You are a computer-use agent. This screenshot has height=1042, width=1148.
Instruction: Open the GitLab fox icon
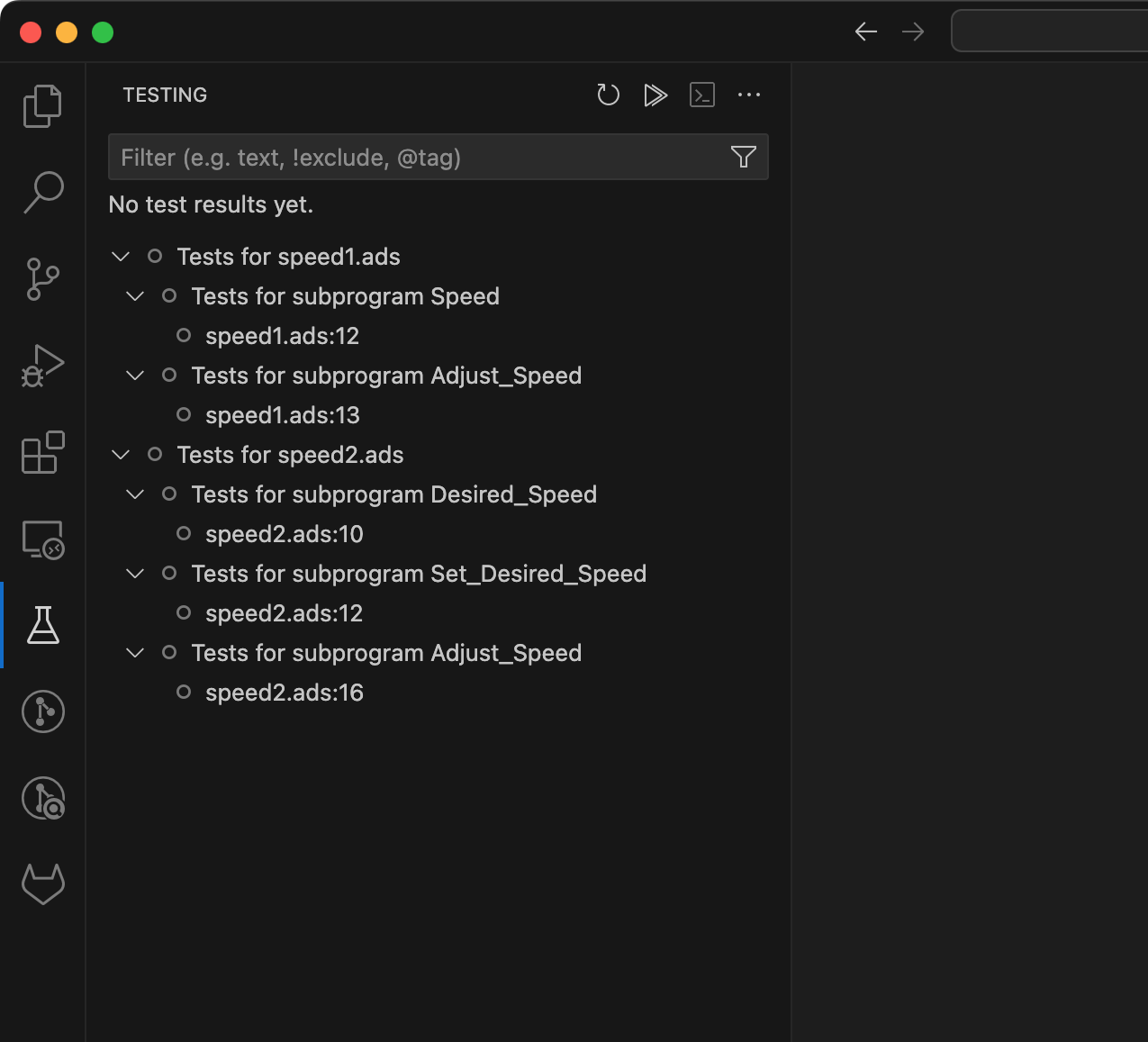pyautogui.click(x=42, y=884)
